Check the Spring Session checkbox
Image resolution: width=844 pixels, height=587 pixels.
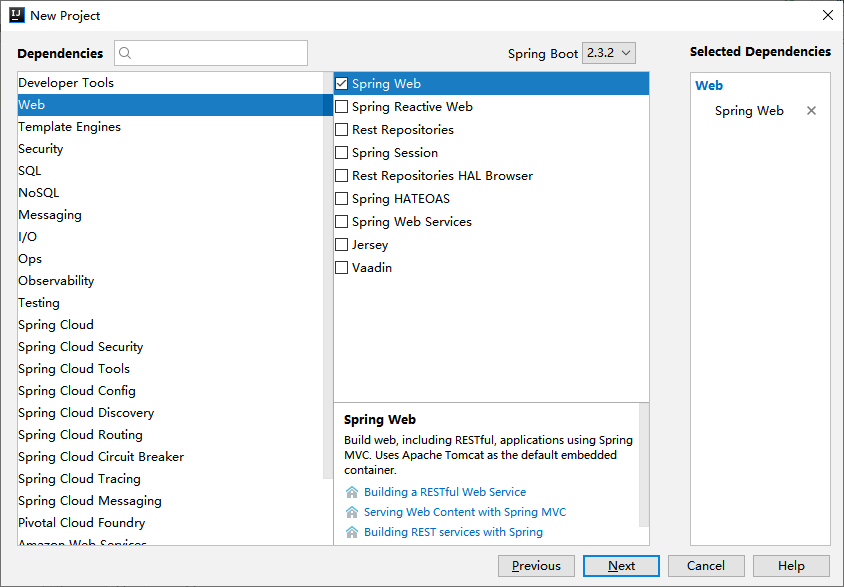click(x=341, y=152)
